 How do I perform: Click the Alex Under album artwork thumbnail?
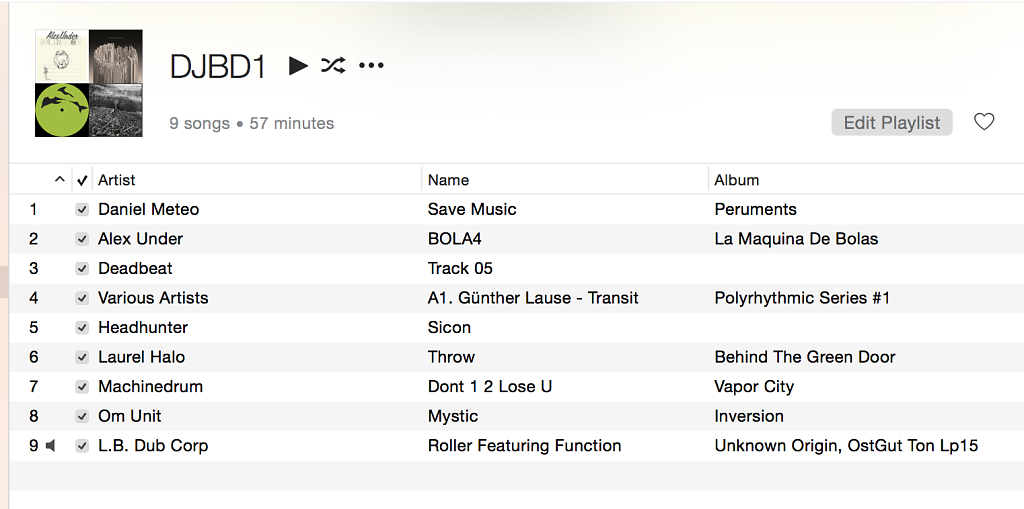(61, 56)
